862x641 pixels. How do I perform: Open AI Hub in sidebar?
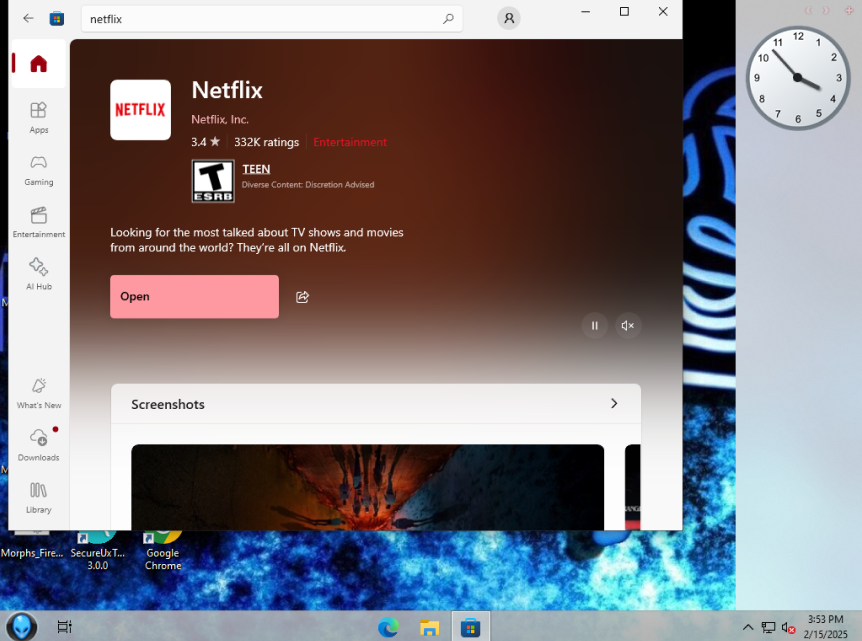[38, 274]
